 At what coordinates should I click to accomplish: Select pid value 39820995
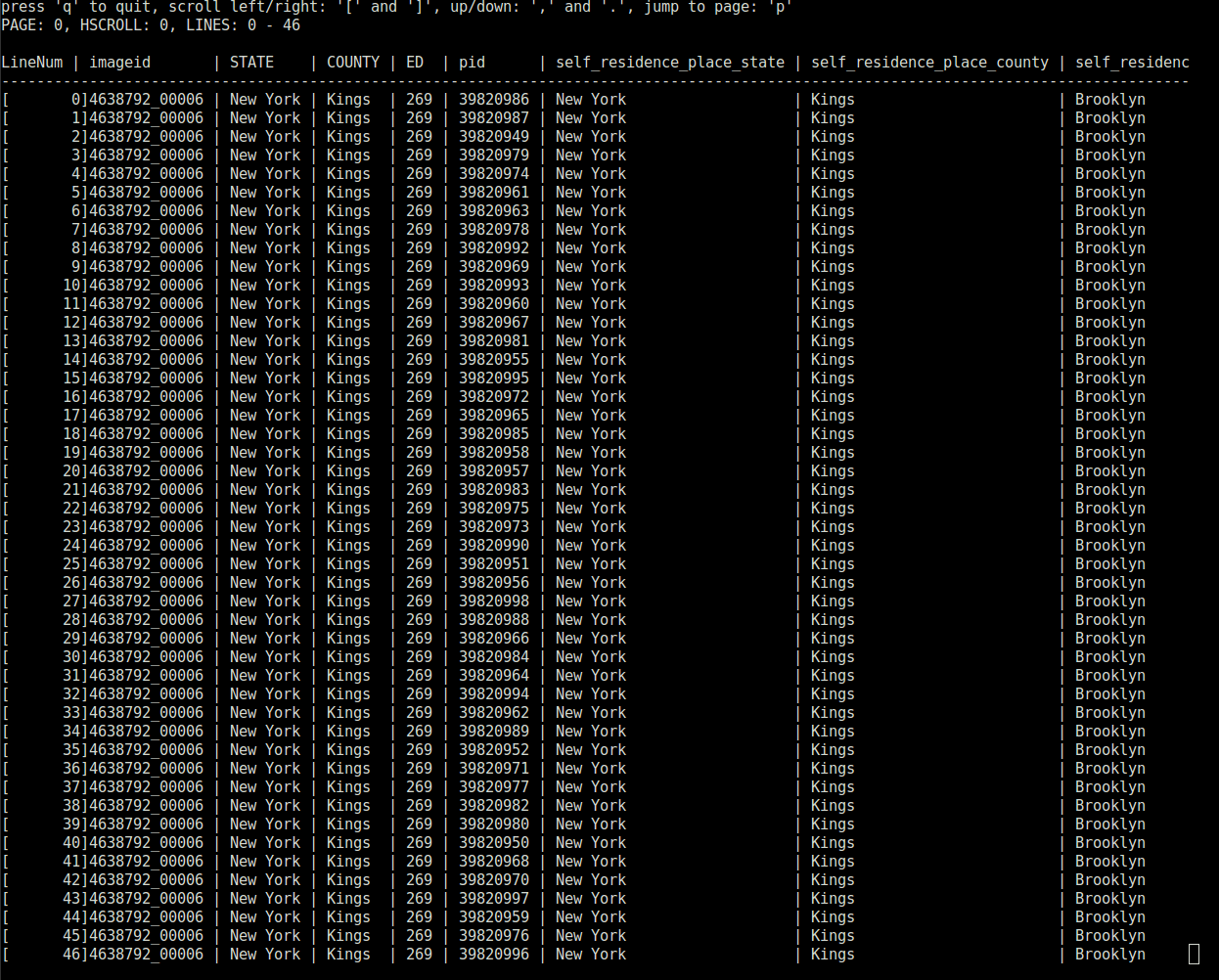(x=494, y=378)
